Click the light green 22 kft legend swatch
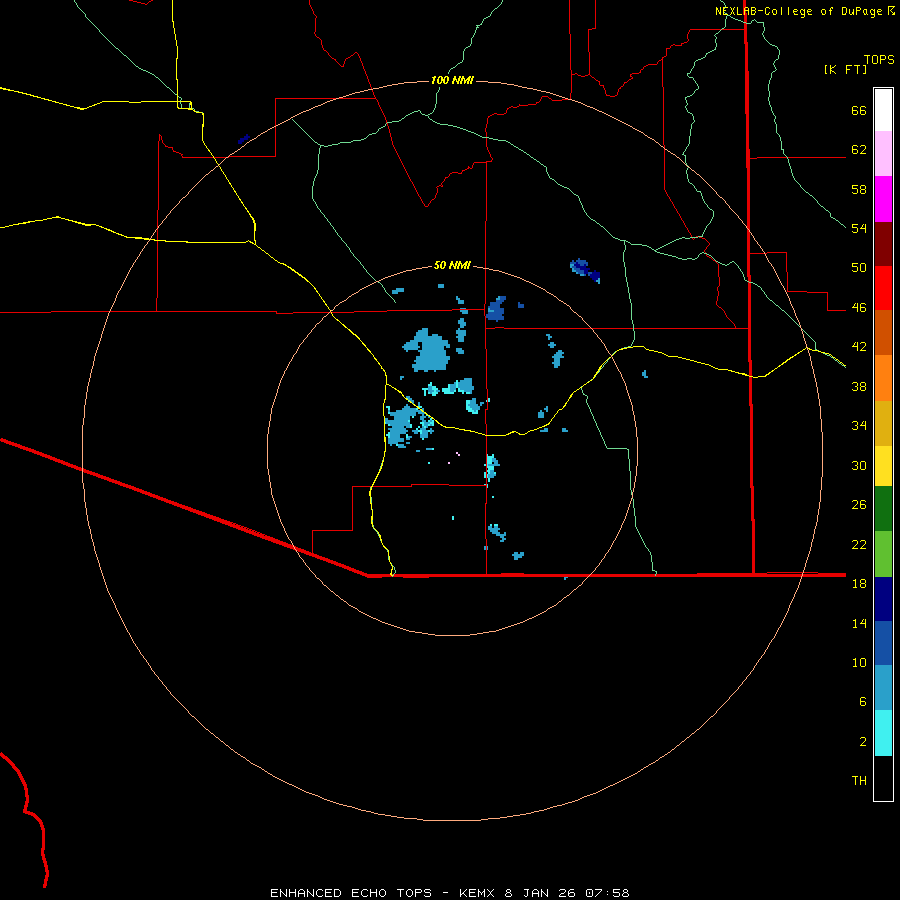The height and width of the screenshot is (900, 900). coord(883,554)
